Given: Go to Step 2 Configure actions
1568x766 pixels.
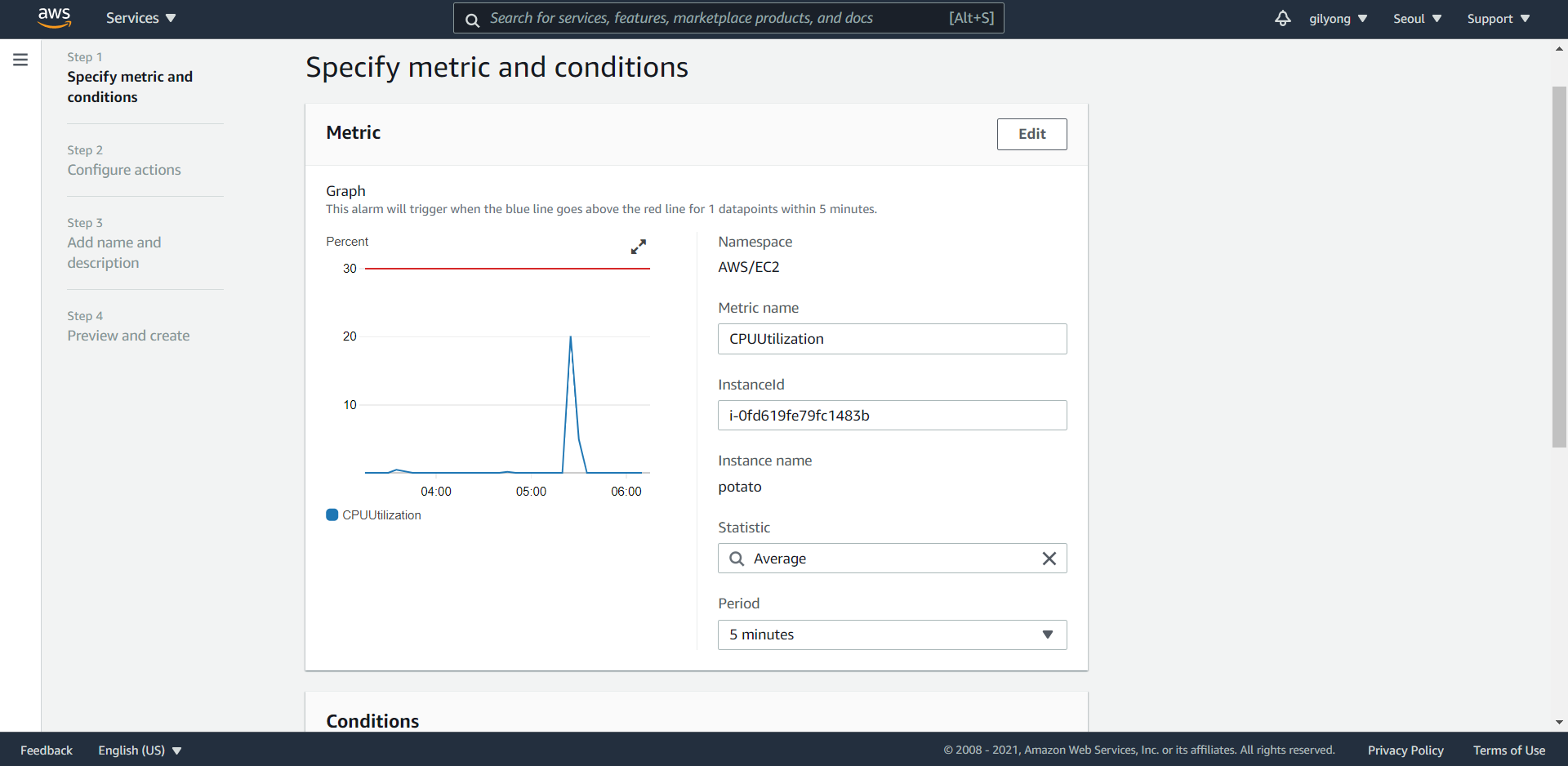Looking at the screenshot, I should click(x=124, y=170).
